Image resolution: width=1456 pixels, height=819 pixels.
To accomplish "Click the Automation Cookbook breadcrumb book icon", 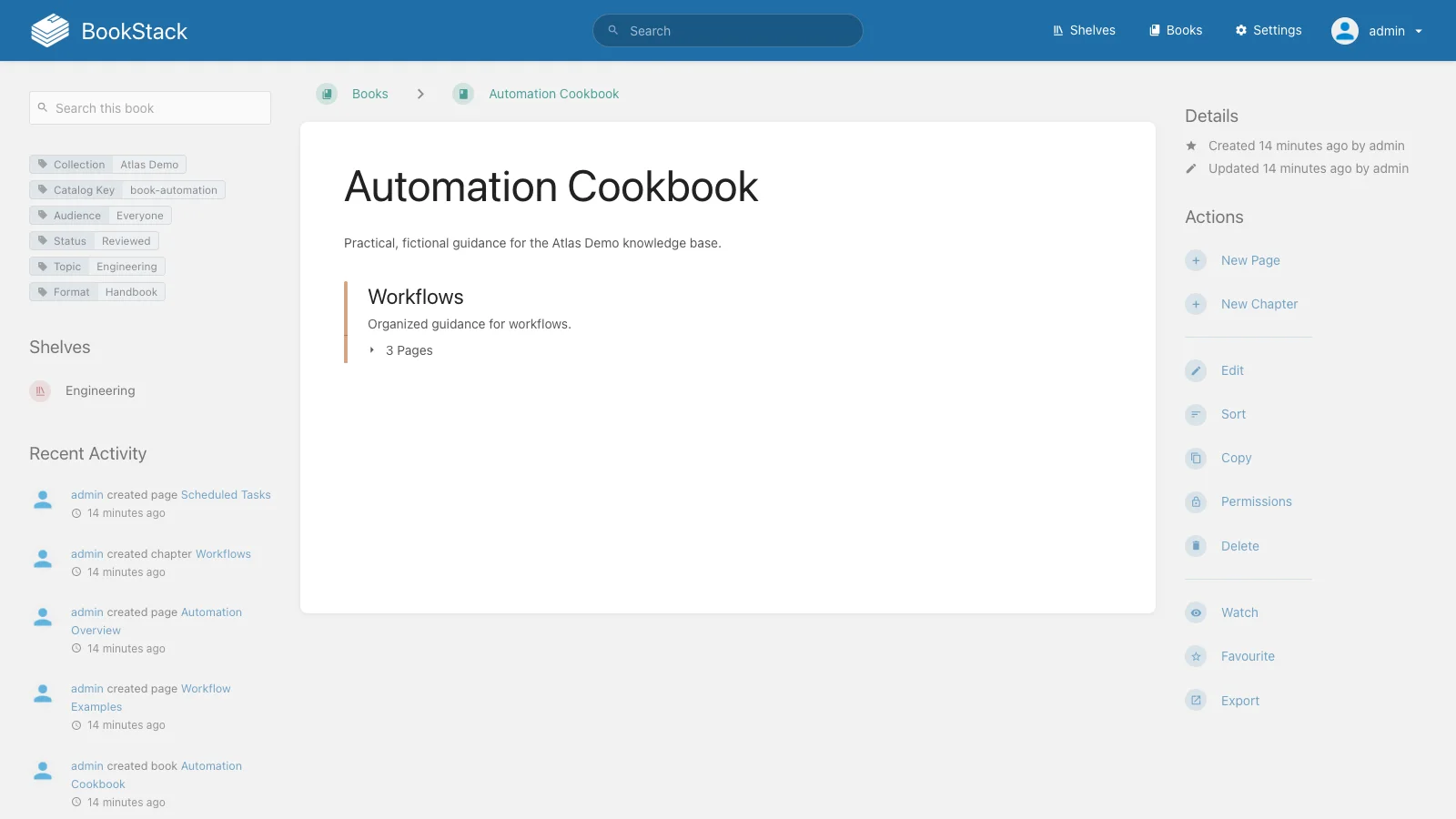I will pos(463,94).
